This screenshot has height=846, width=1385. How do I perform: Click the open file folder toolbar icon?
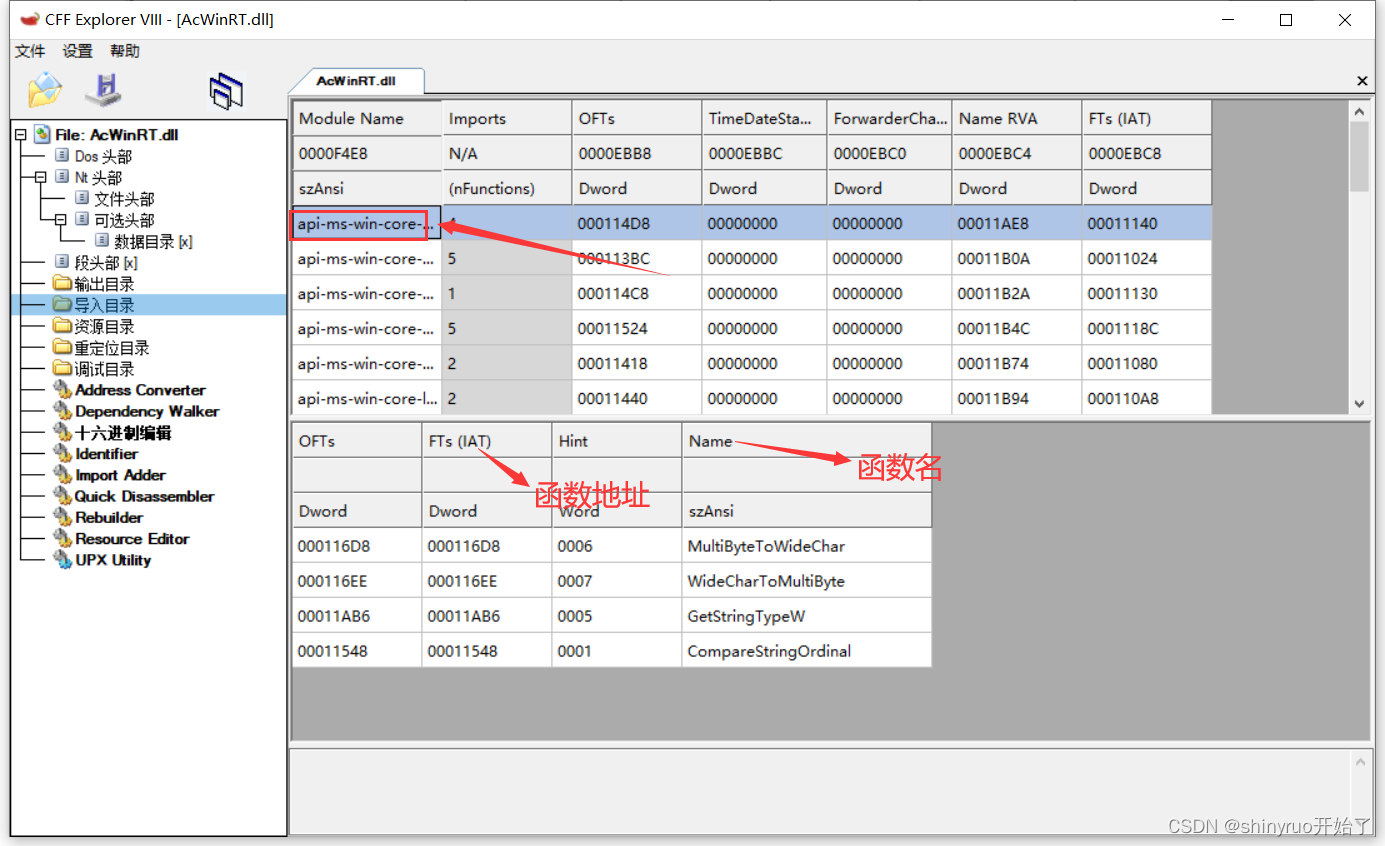tap(44, 90)
